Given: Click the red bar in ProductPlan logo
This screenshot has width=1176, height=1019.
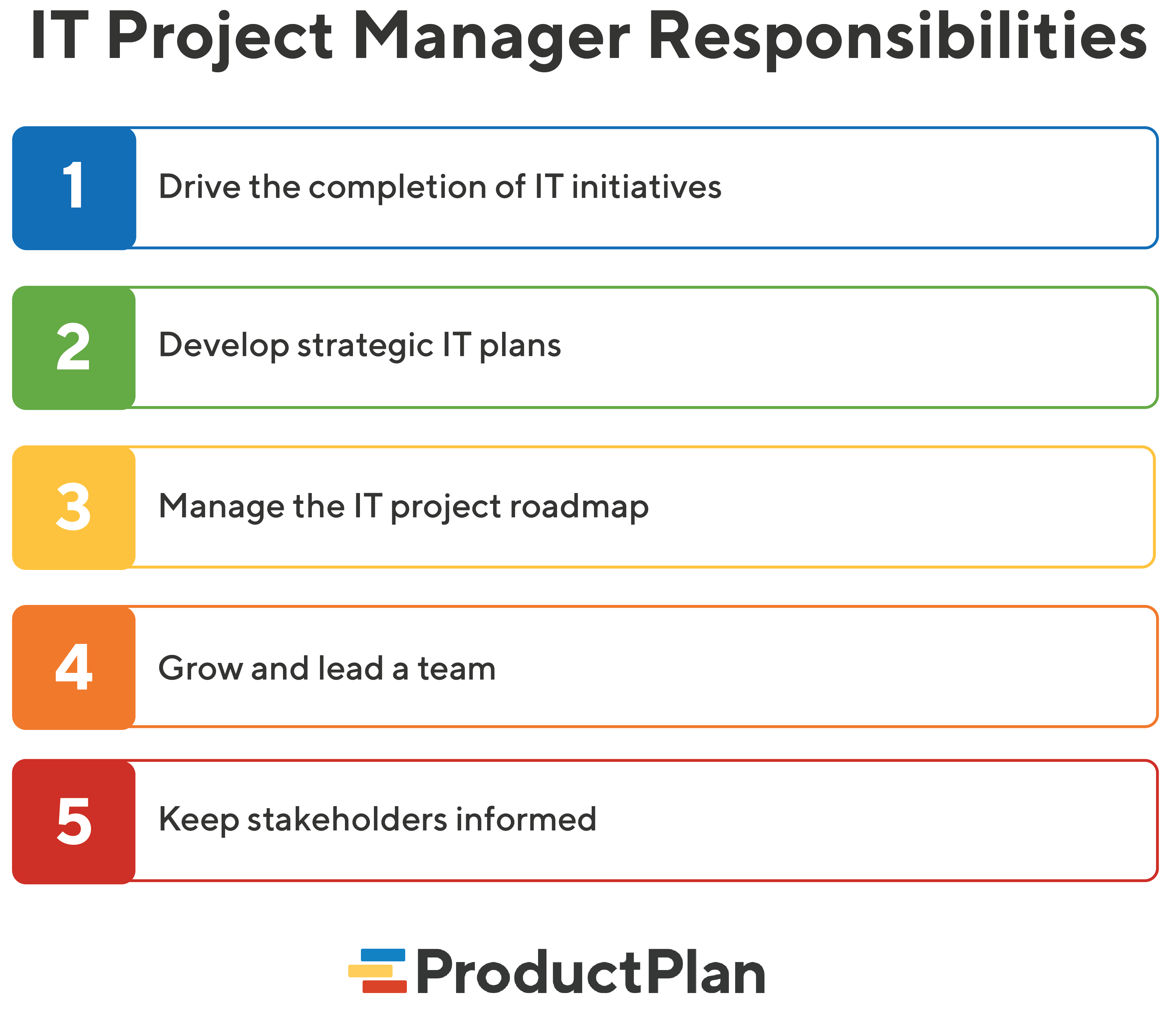Looking at the screenshot, I should click(x=385, y=987).
